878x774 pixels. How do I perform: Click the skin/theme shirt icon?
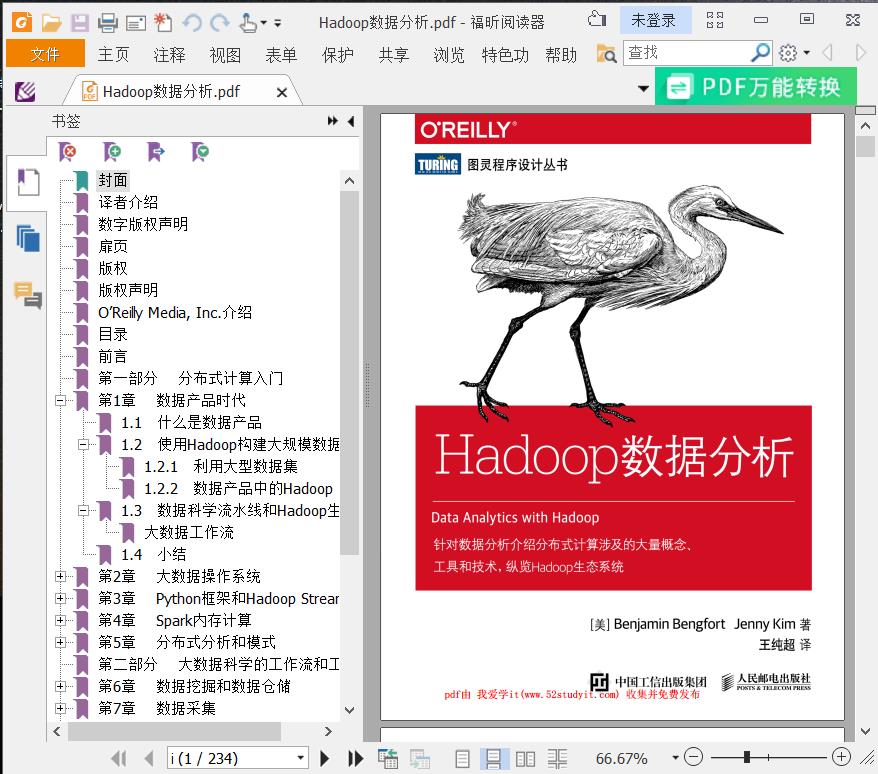pyautogui.click(x=597, y=20)
